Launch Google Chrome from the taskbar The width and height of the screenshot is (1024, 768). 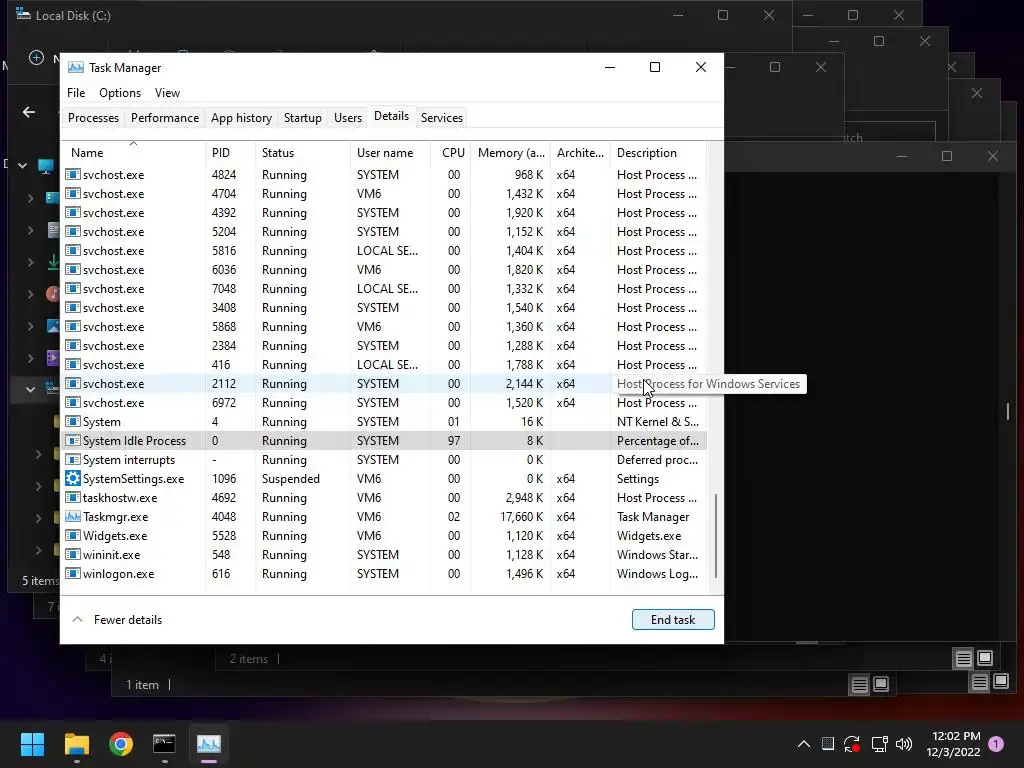pyautogui.click(x=121, y=744)
